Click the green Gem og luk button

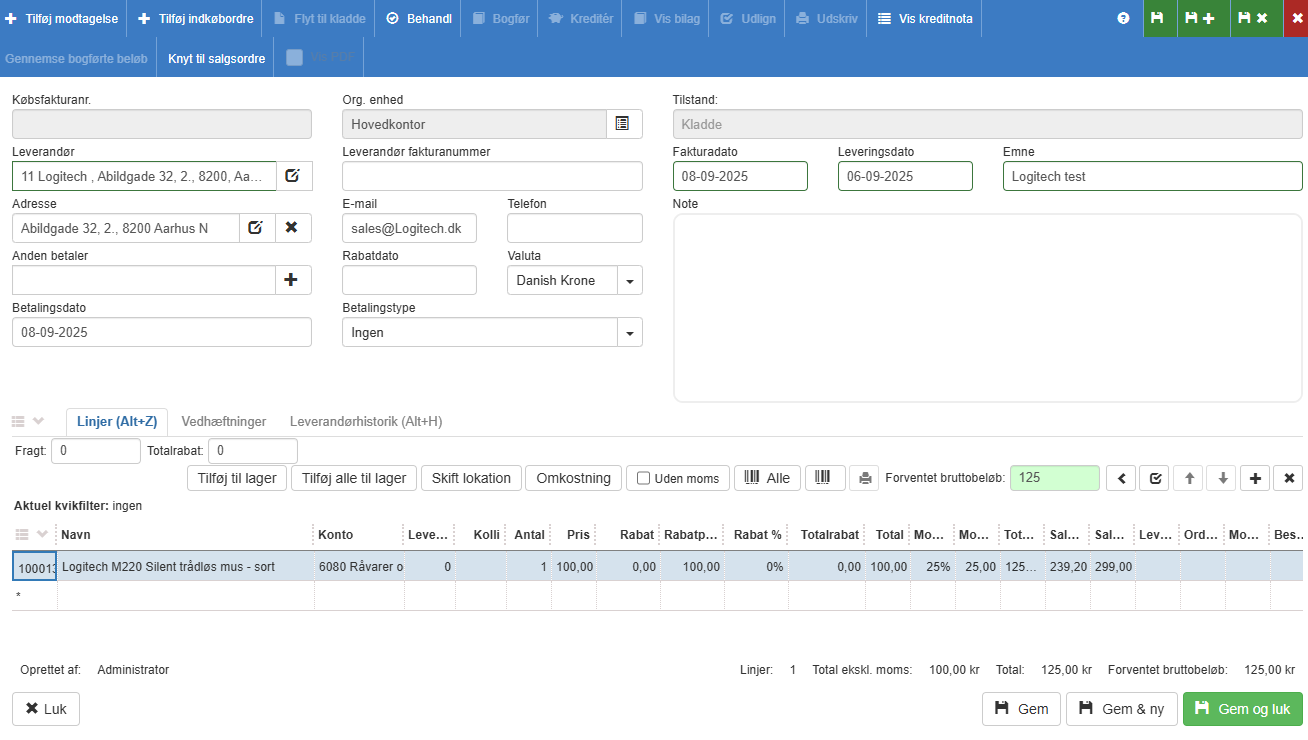click(1243, 709)
